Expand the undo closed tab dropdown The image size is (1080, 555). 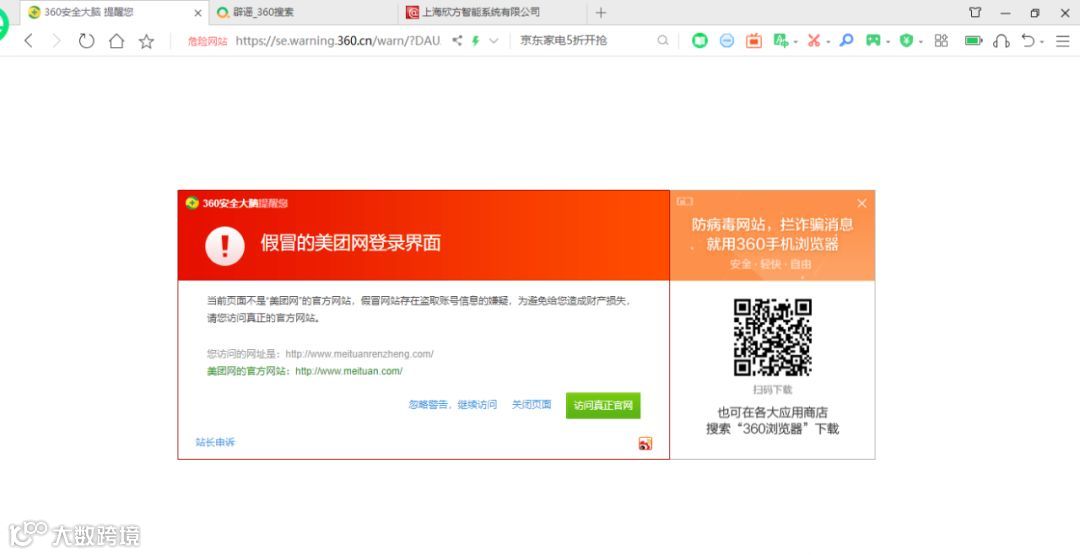click(x=1042, y=42)
